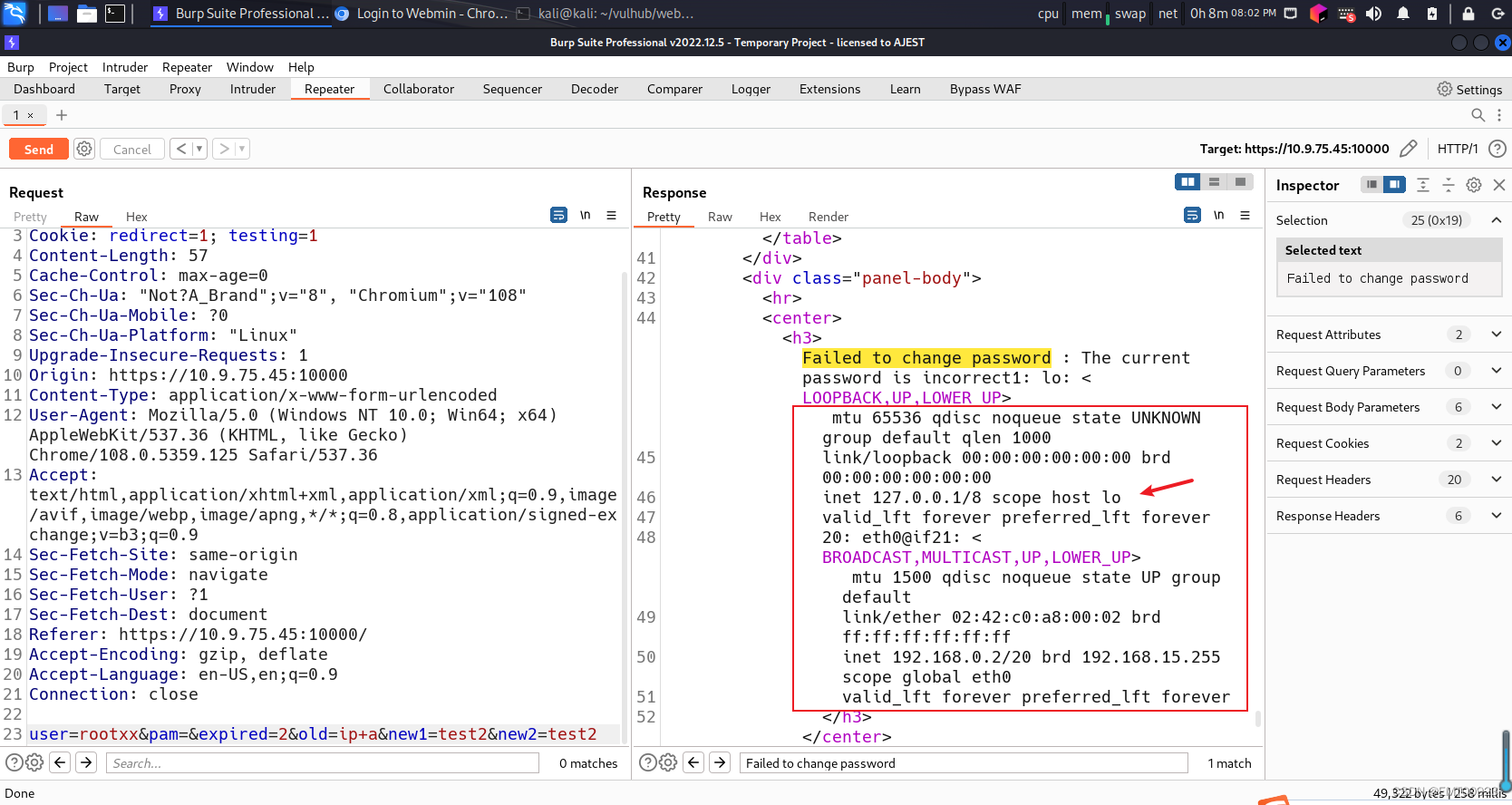The image size is (1512, 805).
Task: Open the Repeater tab bar kebab menu
Action: tap(1499, 115)
